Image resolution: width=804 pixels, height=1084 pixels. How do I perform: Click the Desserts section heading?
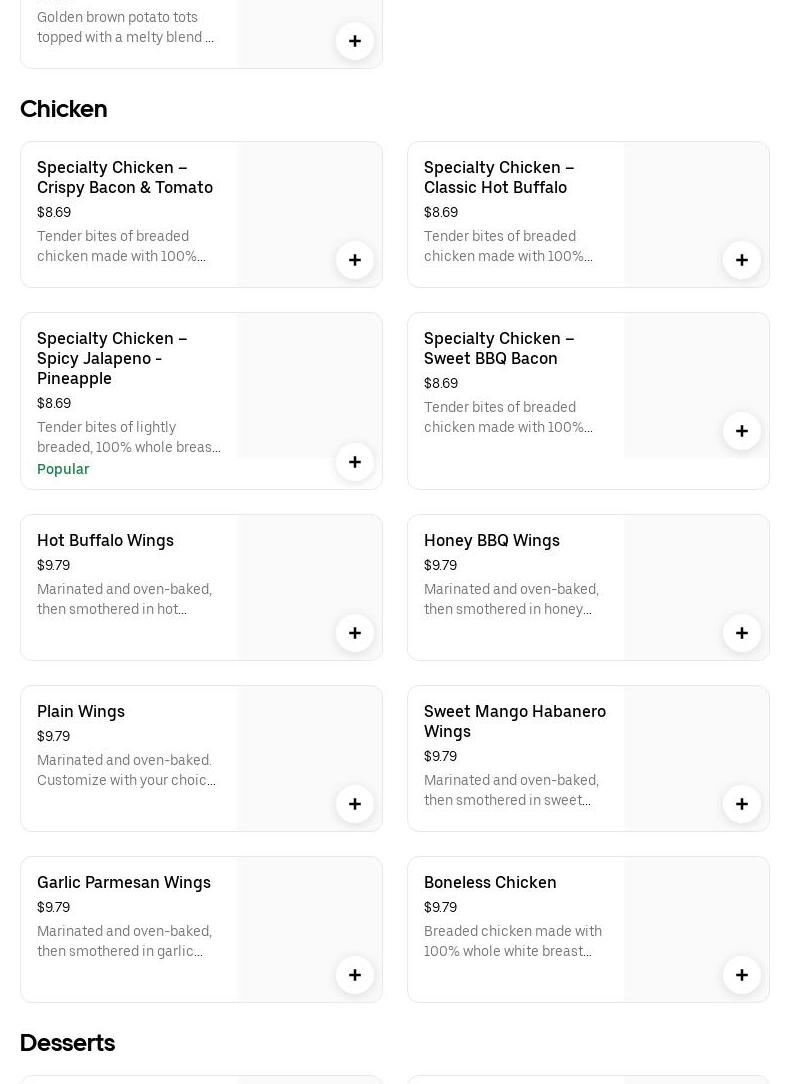tap(67, 1042)
